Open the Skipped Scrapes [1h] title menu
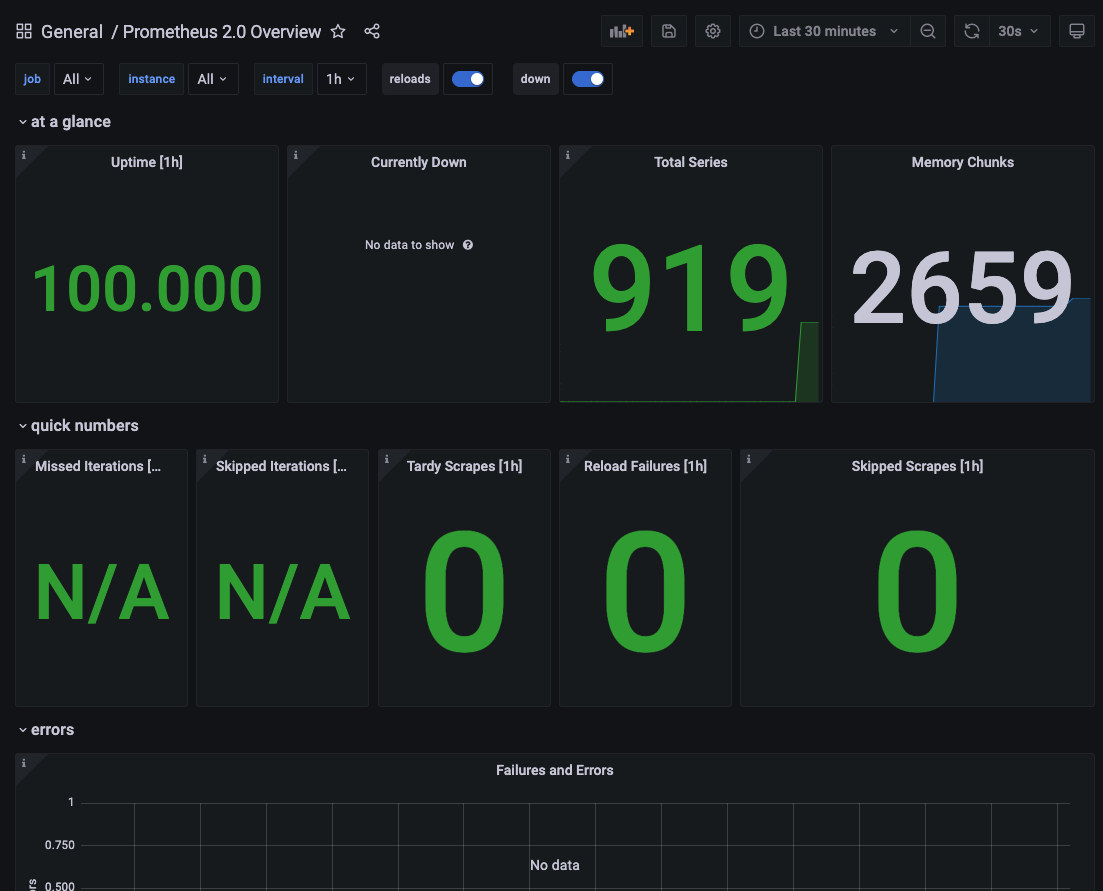Image resolution: width=1103 pixels, height=891 pixels. pos(917,466)
